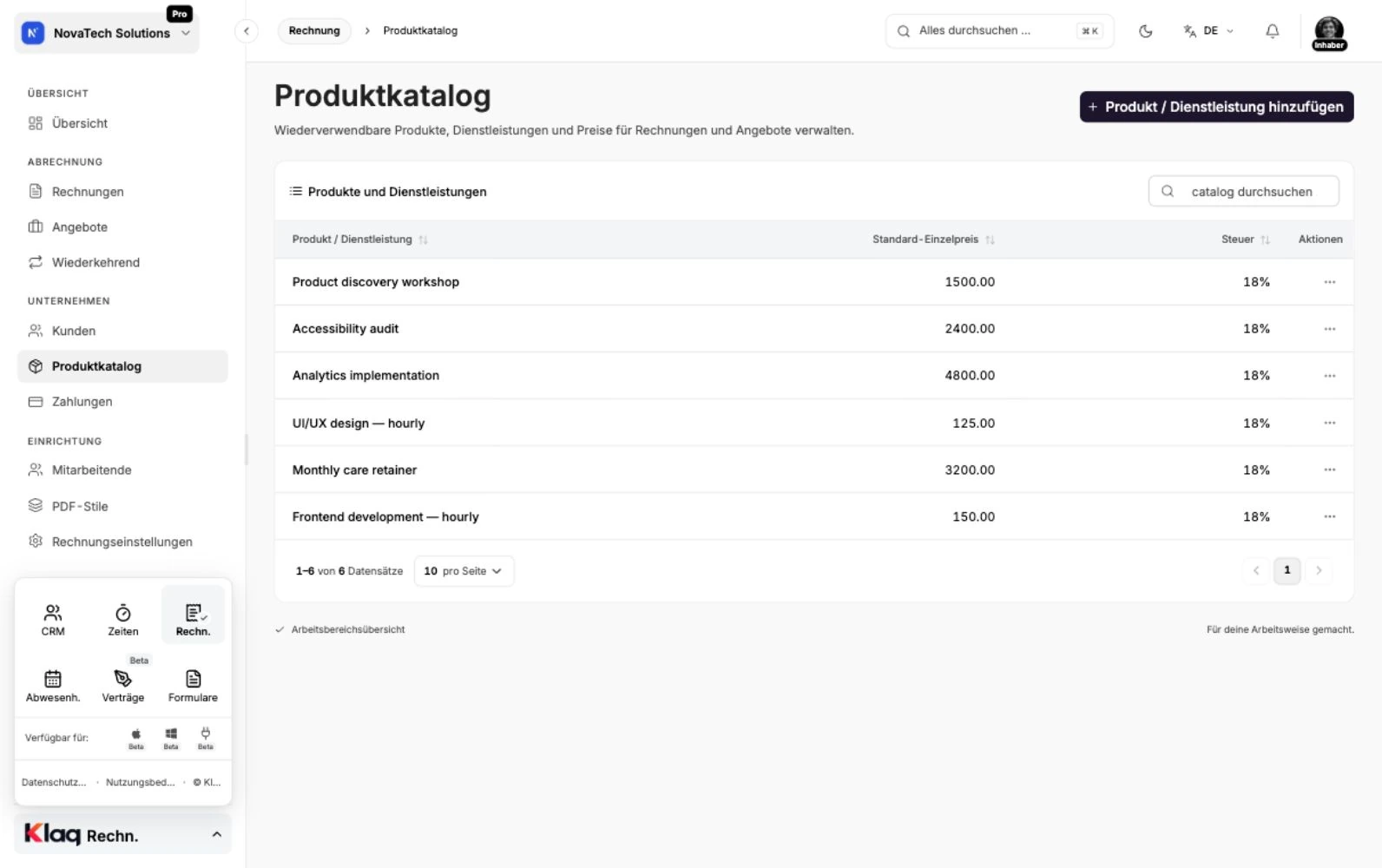Open the DE language dropdown
1382x868 pixels.
(1208, 31)
